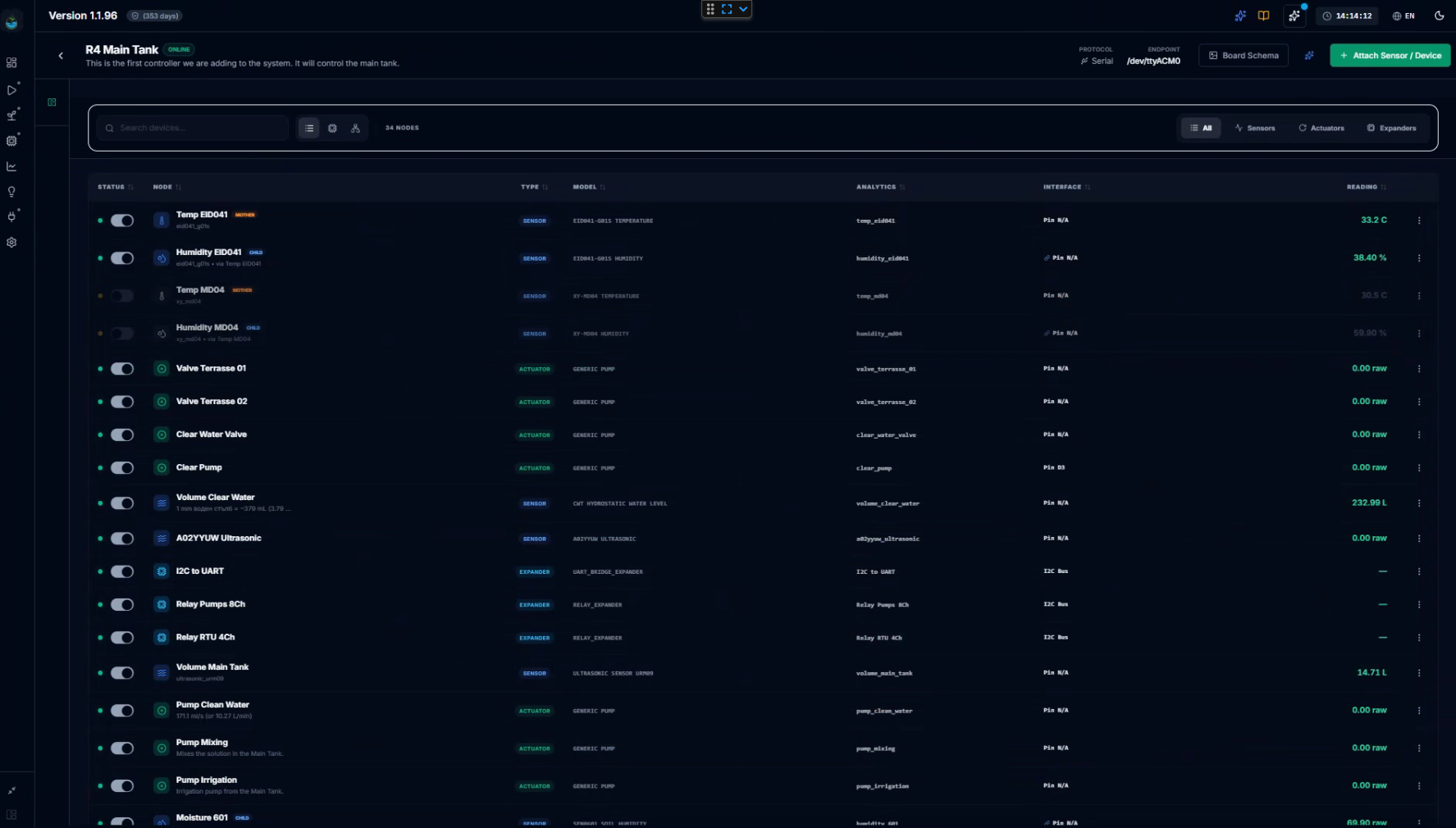
Task: Click the sparkle icon beside Board Schema
Action: click(x=1309, y=56)
